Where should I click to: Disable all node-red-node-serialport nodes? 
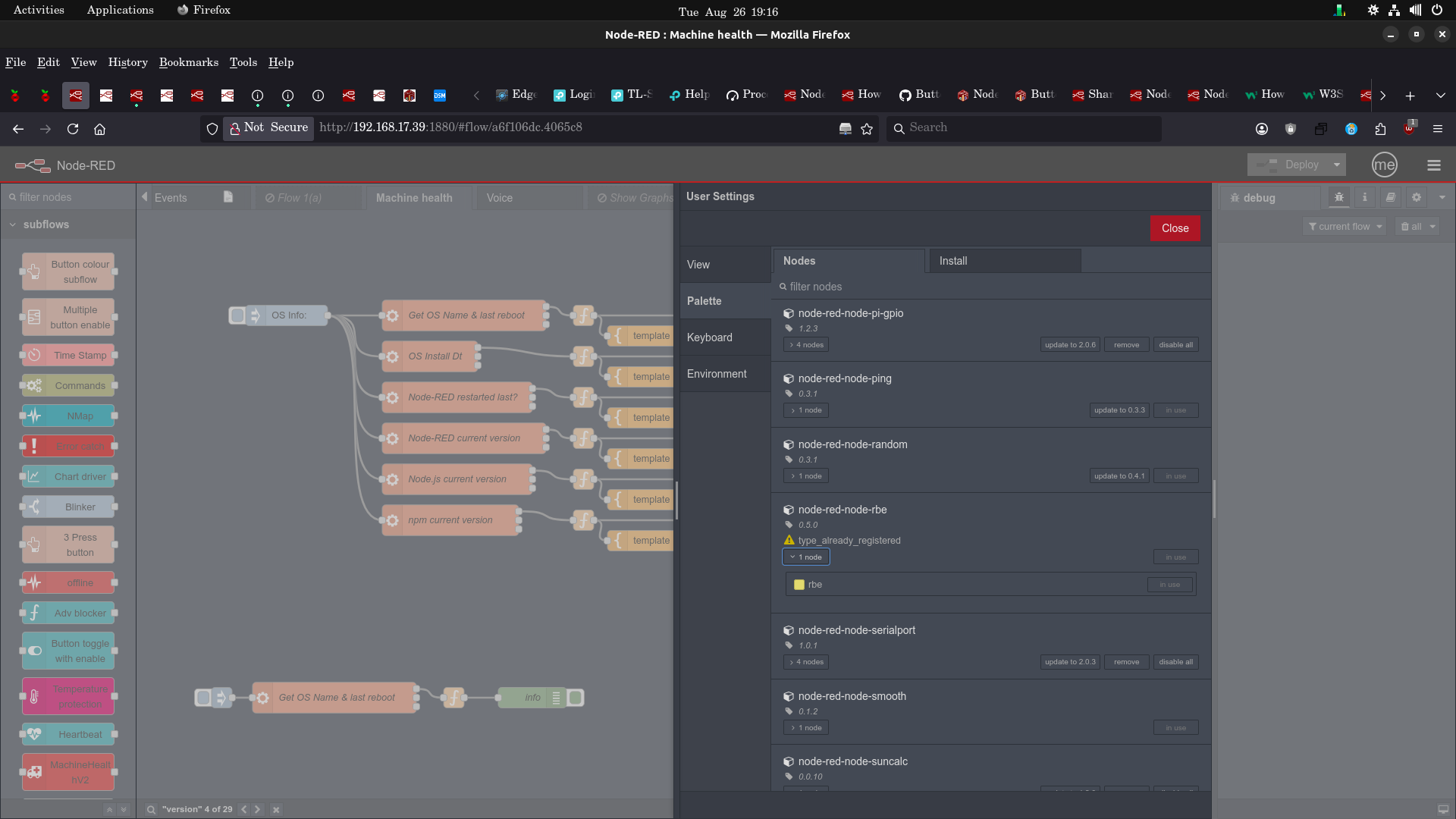pos(1175,662)
